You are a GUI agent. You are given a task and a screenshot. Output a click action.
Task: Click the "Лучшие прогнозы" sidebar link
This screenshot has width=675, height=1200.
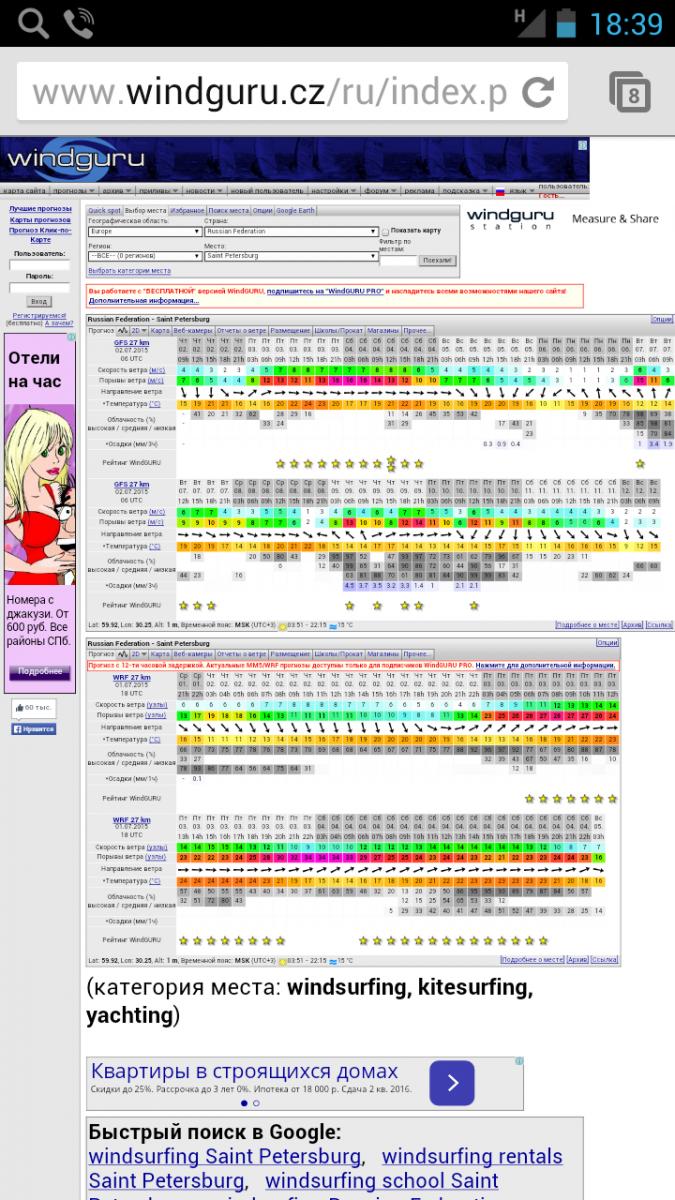click(x=40, y=209)
